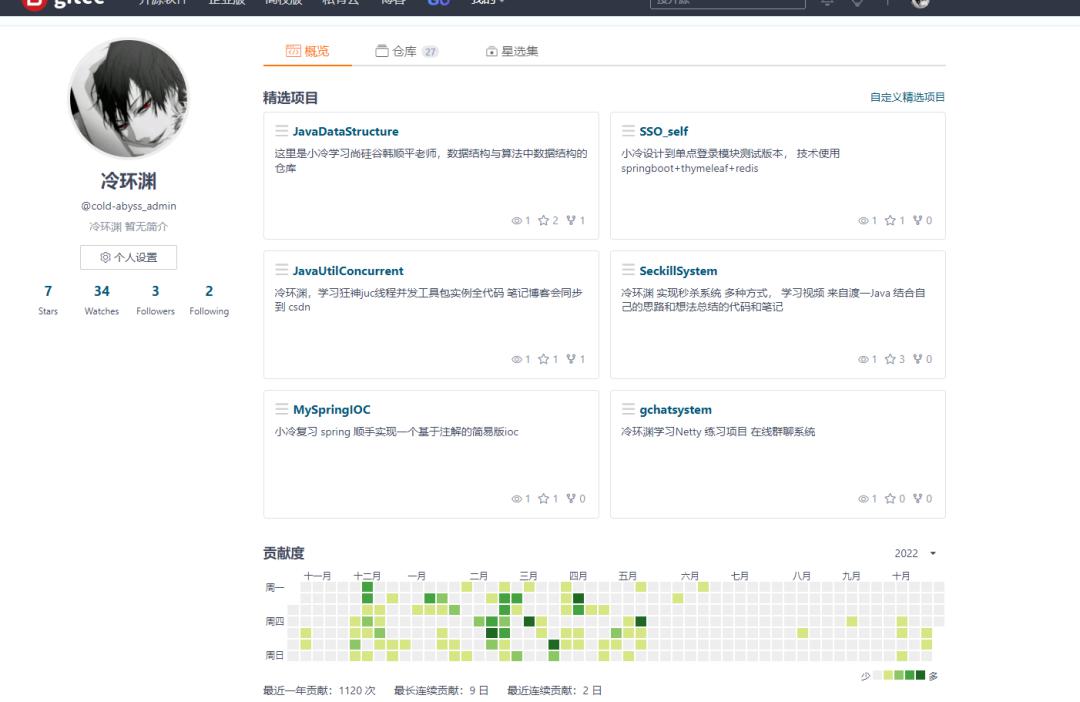Click the watch eye icon on JavaDataStructure card
This screenshot has width=1080, height=702.
pyautogui.click(x=517, y=220)
